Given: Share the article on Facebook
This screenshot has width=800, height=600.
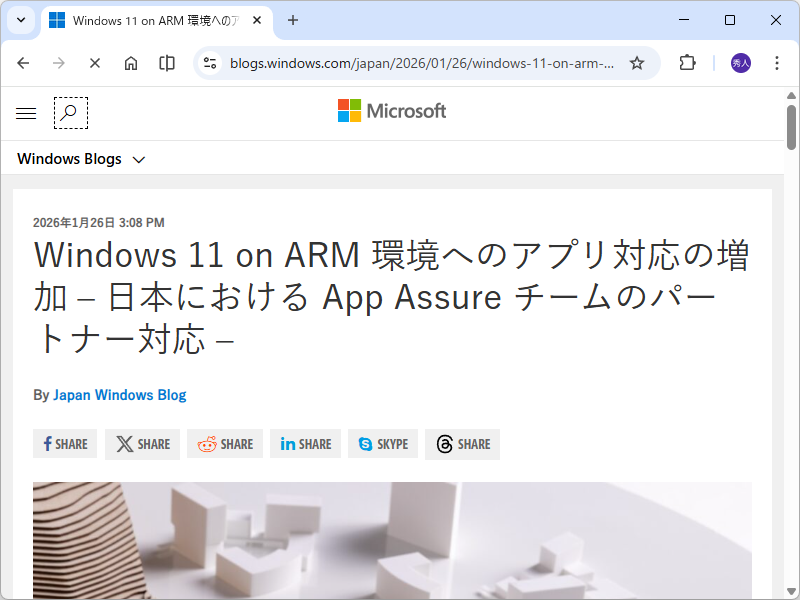Looking at the screenshot, I should pos(64,444).
